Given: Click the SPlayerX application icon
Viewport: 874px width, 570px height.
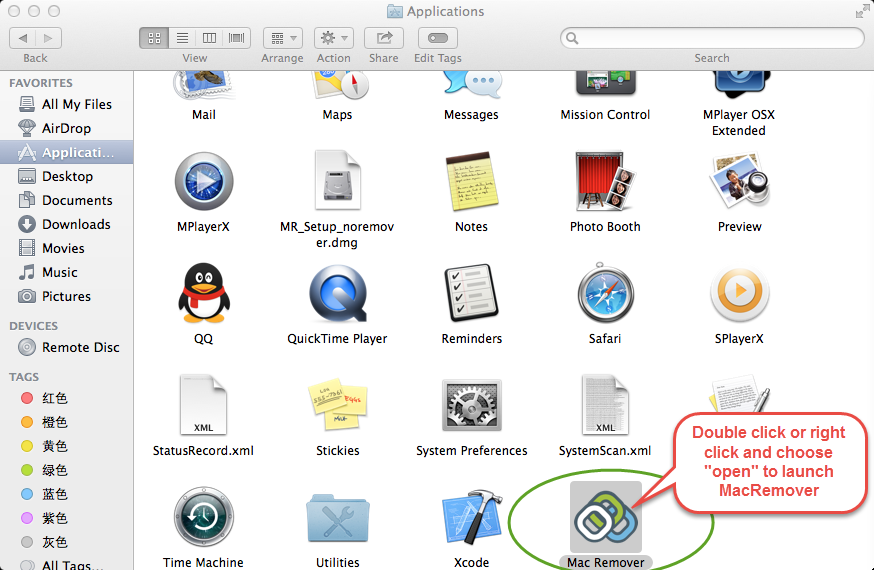Looking at the screenshot, I should tap(740, 294).
